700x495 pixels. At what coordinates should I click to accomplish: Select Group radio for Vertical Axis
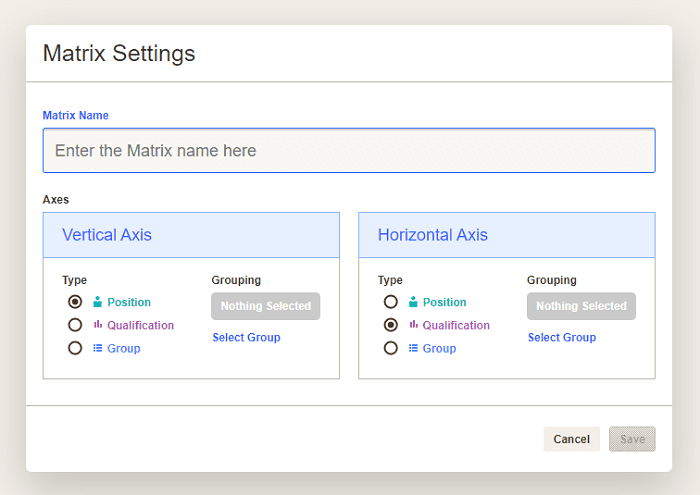(x=75, y=348)
